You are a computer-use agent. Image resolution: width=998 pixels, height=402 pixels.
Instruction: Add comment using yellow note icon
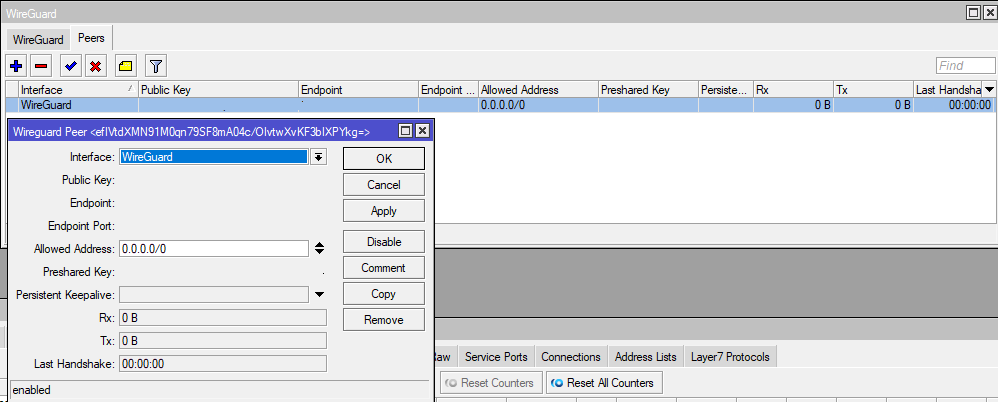125,66
